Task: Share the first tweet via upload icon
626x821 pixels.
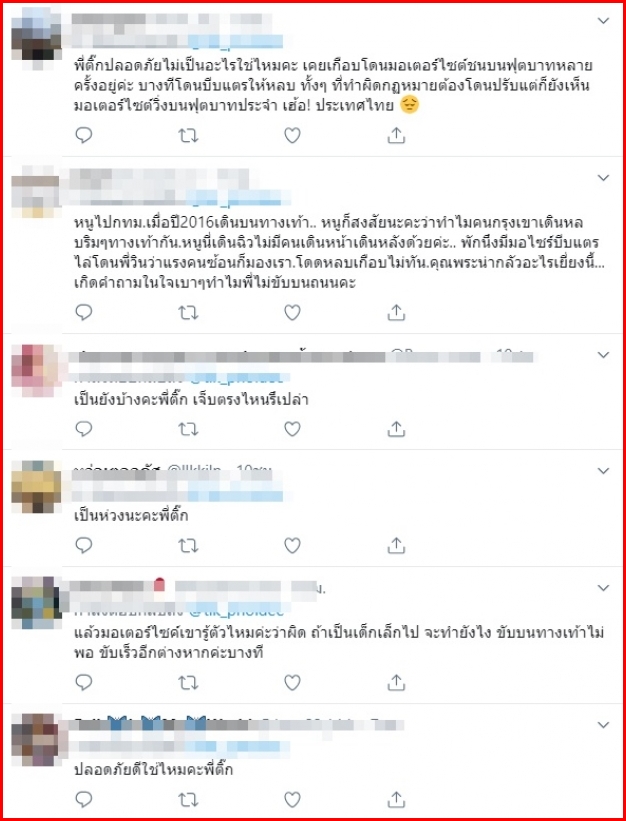Action: pyautogui.click(x=396, y=136)
